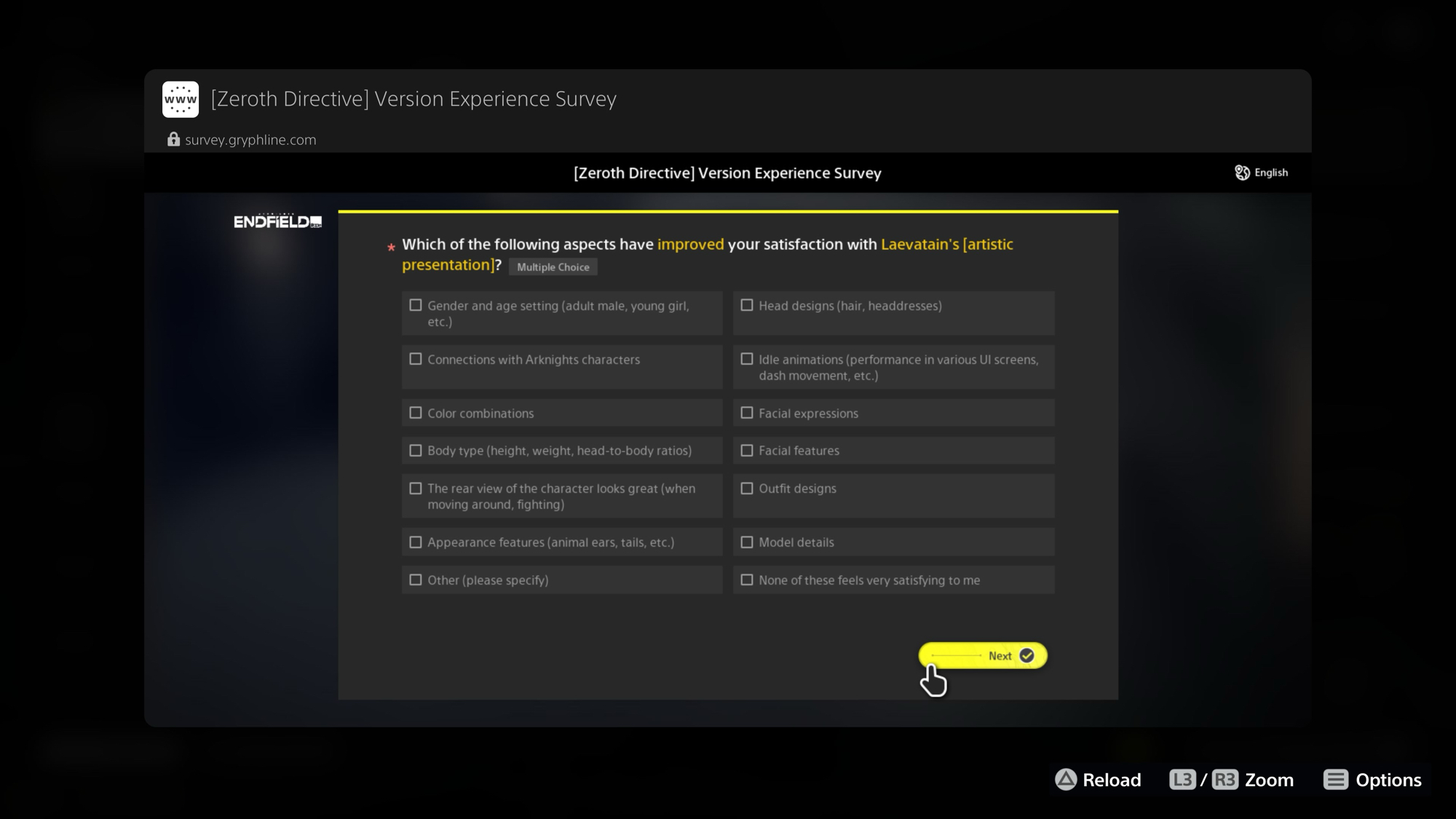This screenshot has height=819, width=1456.
Task: Tick the Color combinations checkbox
Action: (x=416, y=413)
